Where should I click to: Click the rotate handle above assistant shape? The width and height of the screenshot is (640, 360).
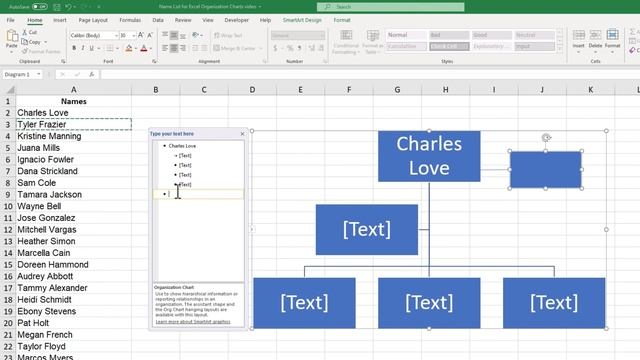[546, 138]
